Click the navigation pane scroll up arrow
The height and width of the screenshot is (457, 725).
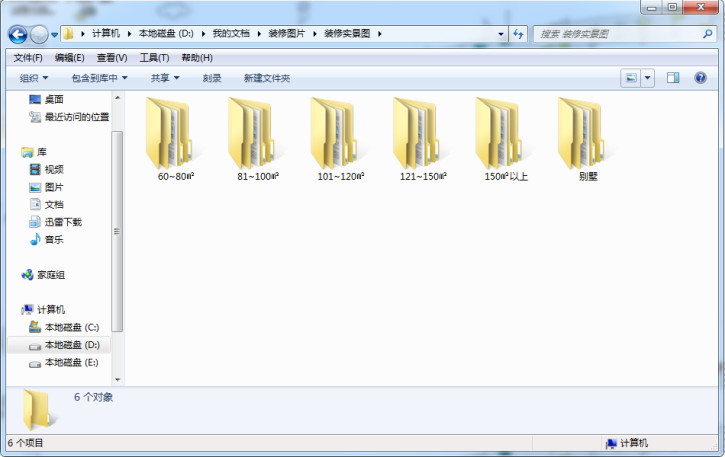(117, 98)
